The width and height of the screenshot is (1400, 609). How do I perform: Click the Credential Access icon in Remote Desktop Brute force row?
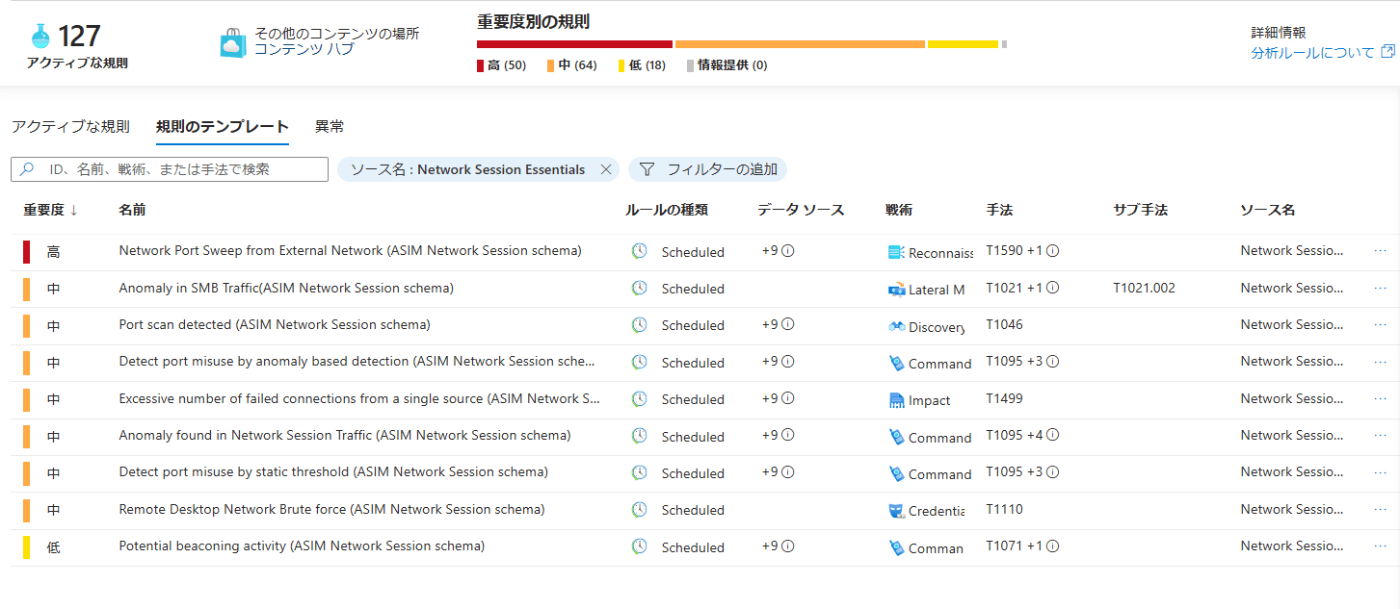pyautogui.click(x=896, y=511)
